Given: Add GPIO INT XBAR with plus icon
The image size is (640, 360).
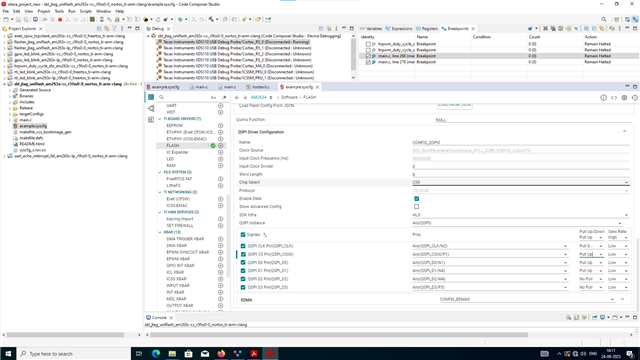Looking at the screenshot, I should 220,266.
